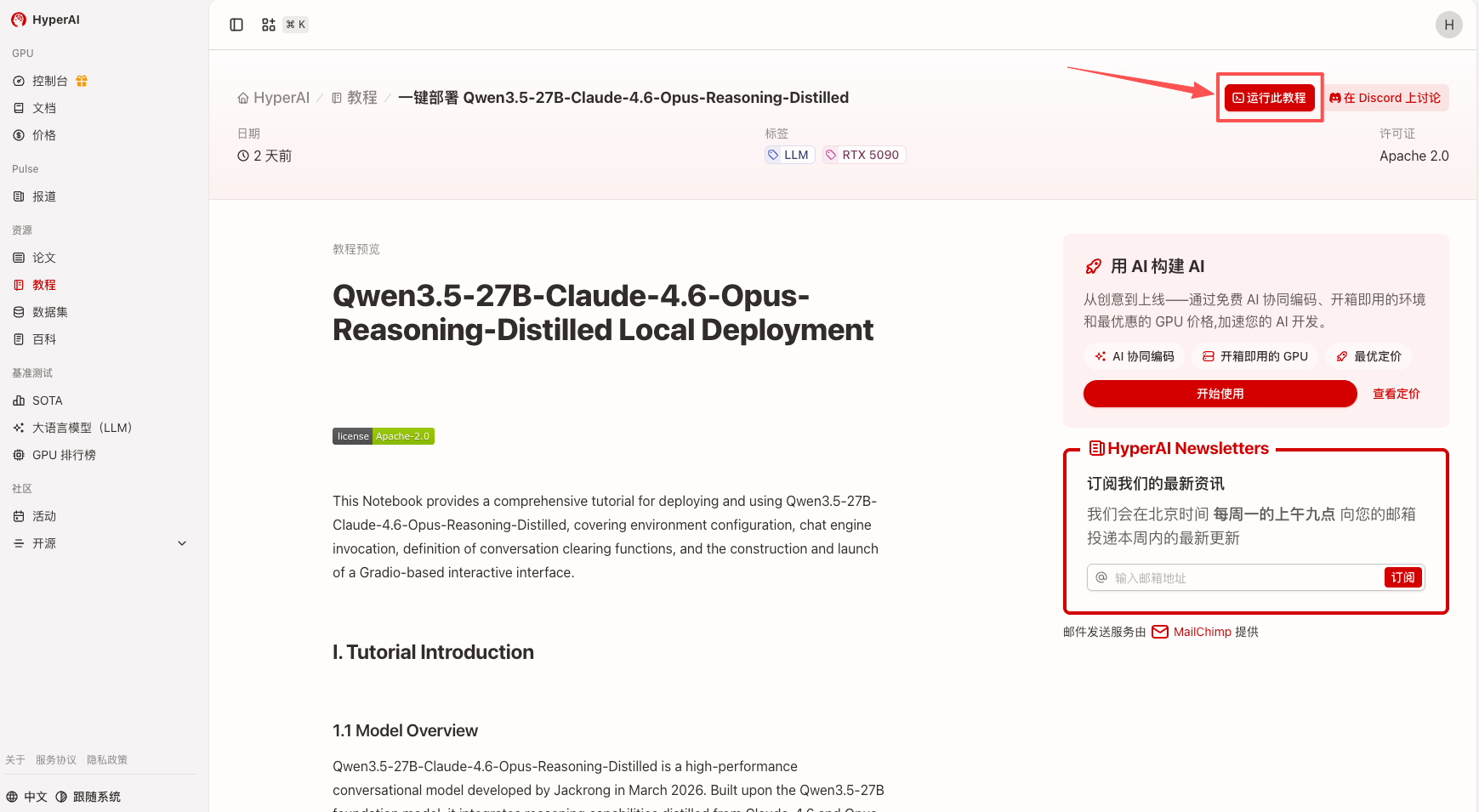
Task: Open the MailChimp link
Action: (1202, 632)
